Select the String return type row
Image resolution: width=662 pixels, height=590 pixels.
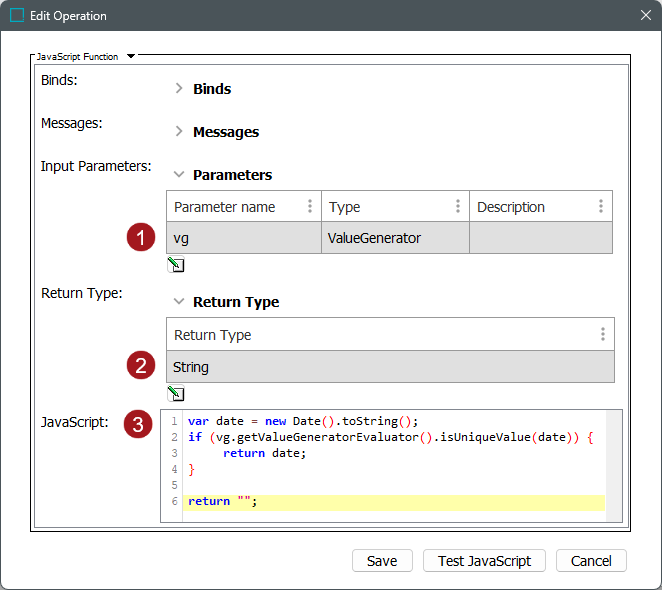(x=389, y=367)
